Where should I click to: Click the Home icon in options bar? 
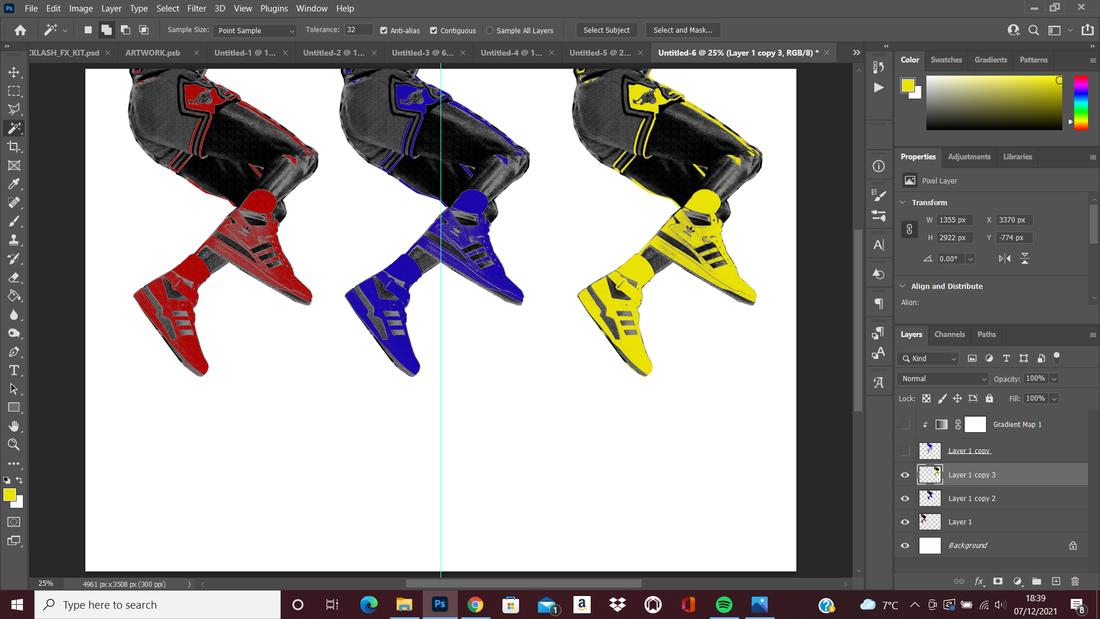coord(20,30)
